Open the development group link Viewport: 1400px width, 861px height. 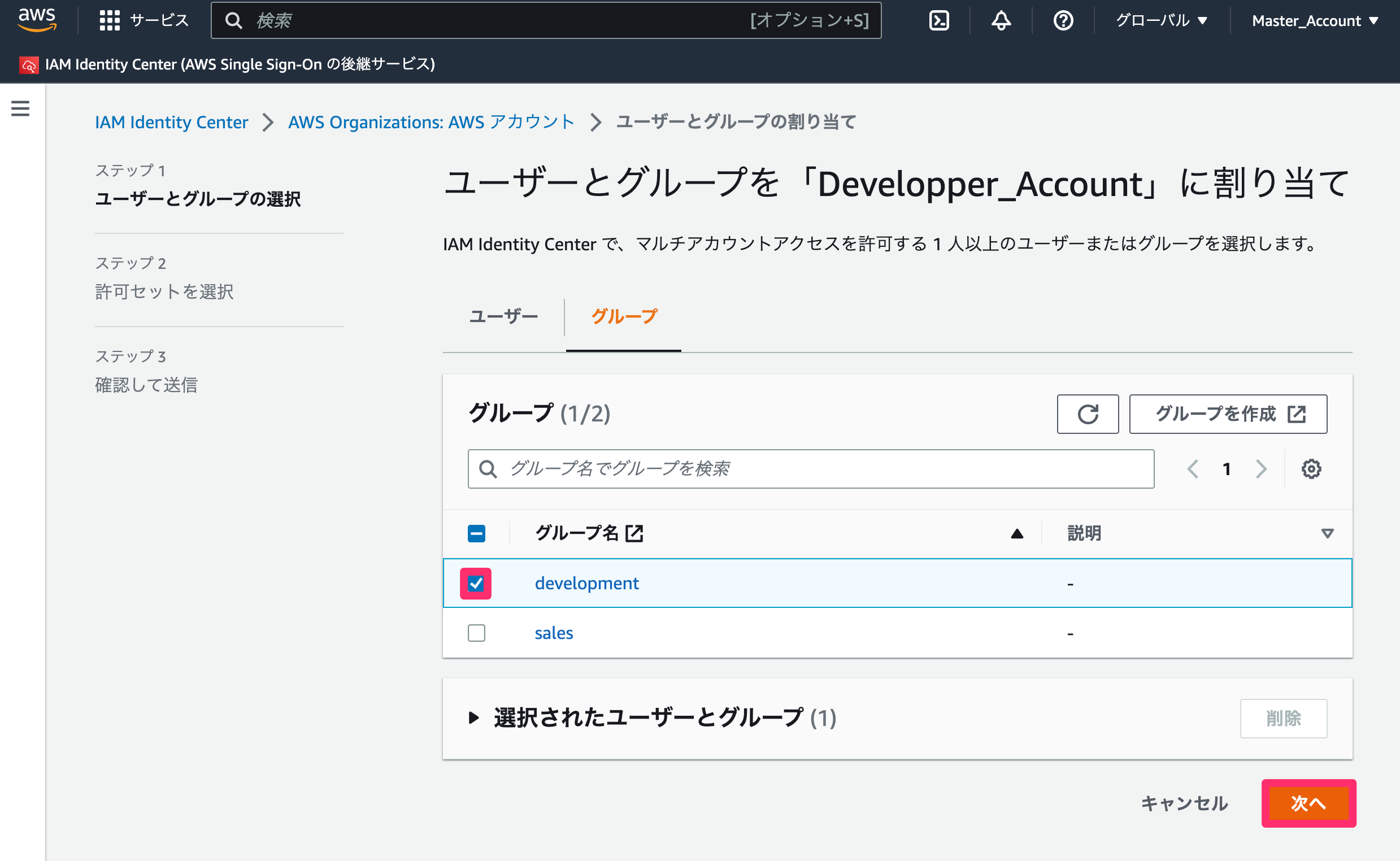[x=586, y=584]
